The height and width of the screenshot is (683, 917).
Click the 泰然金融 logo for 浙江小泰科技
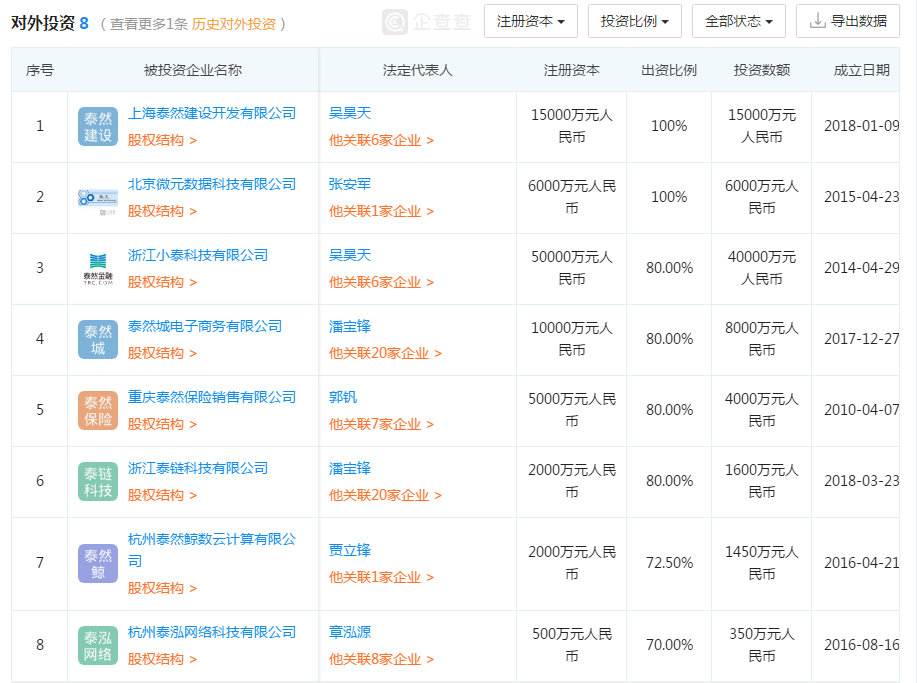pyautogui.click(x=98, y=268)
